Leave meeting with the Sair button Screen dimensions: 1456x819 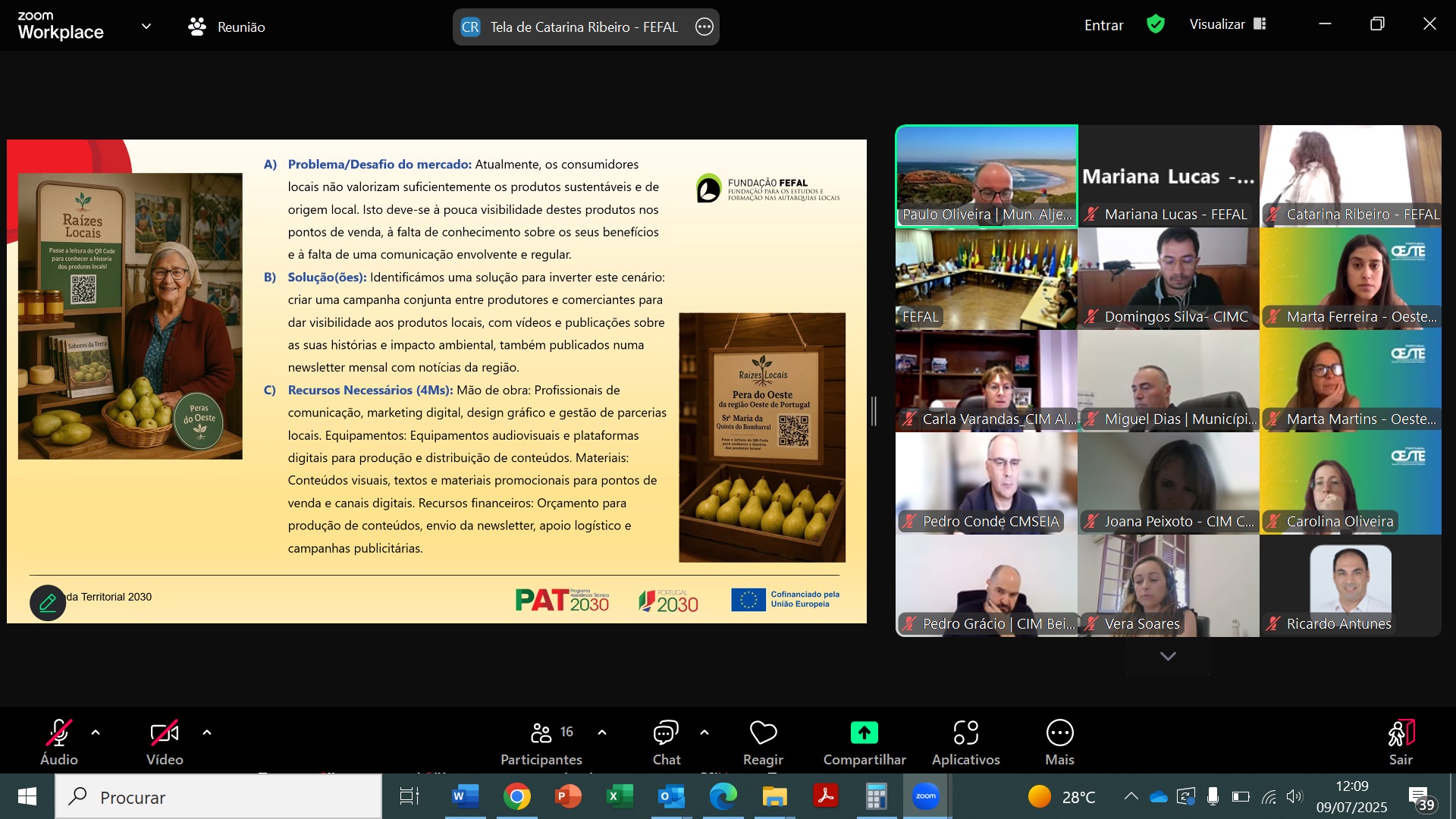[x=1401, y=742]
